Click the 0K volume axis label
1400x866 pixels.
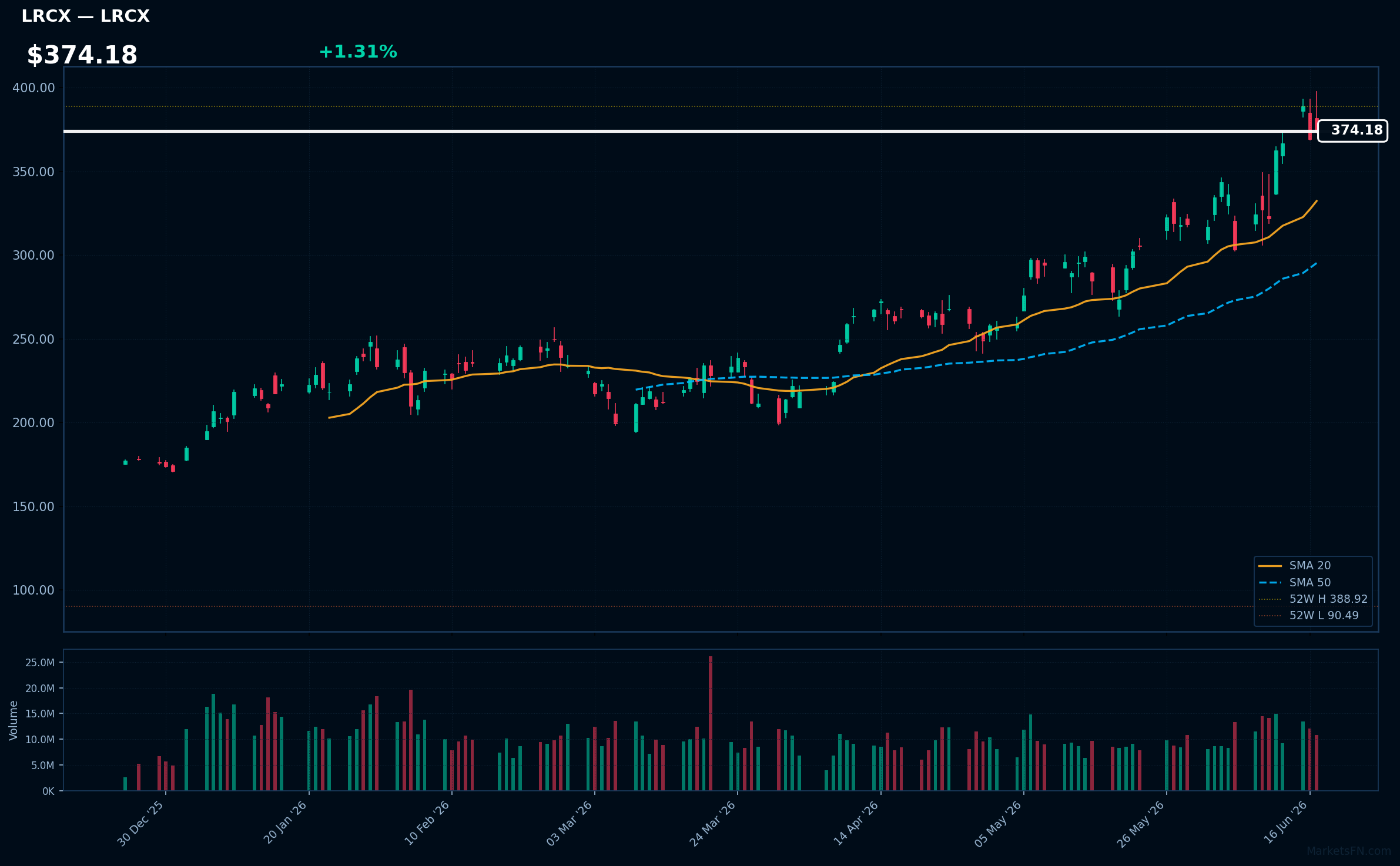click(48, 791)
